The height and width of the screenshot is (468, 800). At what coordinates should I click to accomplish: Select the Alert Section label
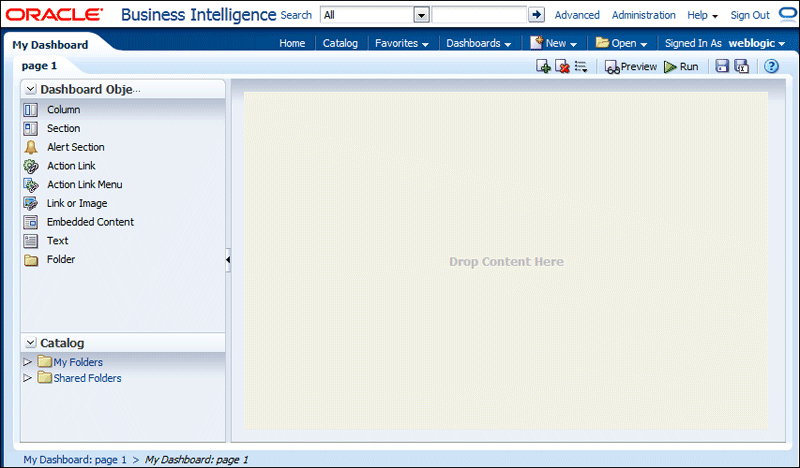pos(76,147)
